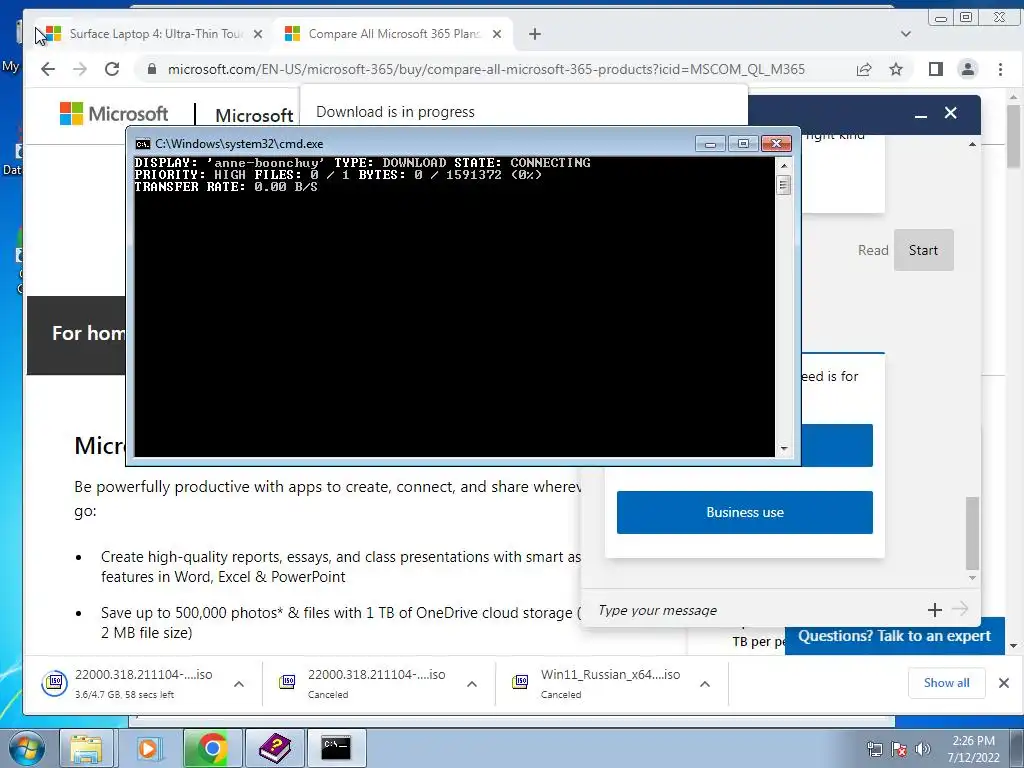
Task: Close the Surface Laptop 4 tab
Action: [x=258, y=34]
